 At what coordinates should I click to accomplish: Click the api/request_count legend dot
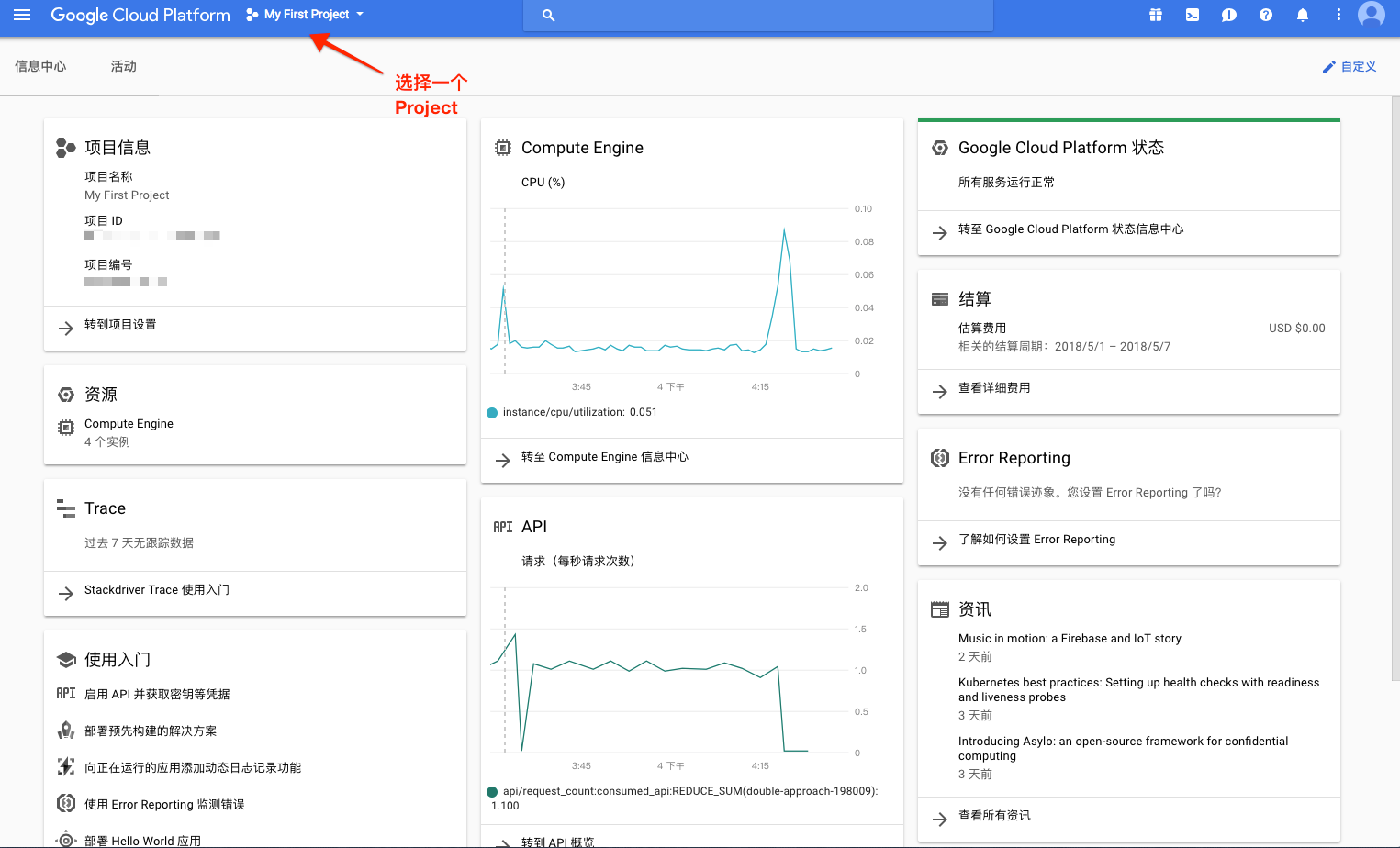[x=492, y=792]
